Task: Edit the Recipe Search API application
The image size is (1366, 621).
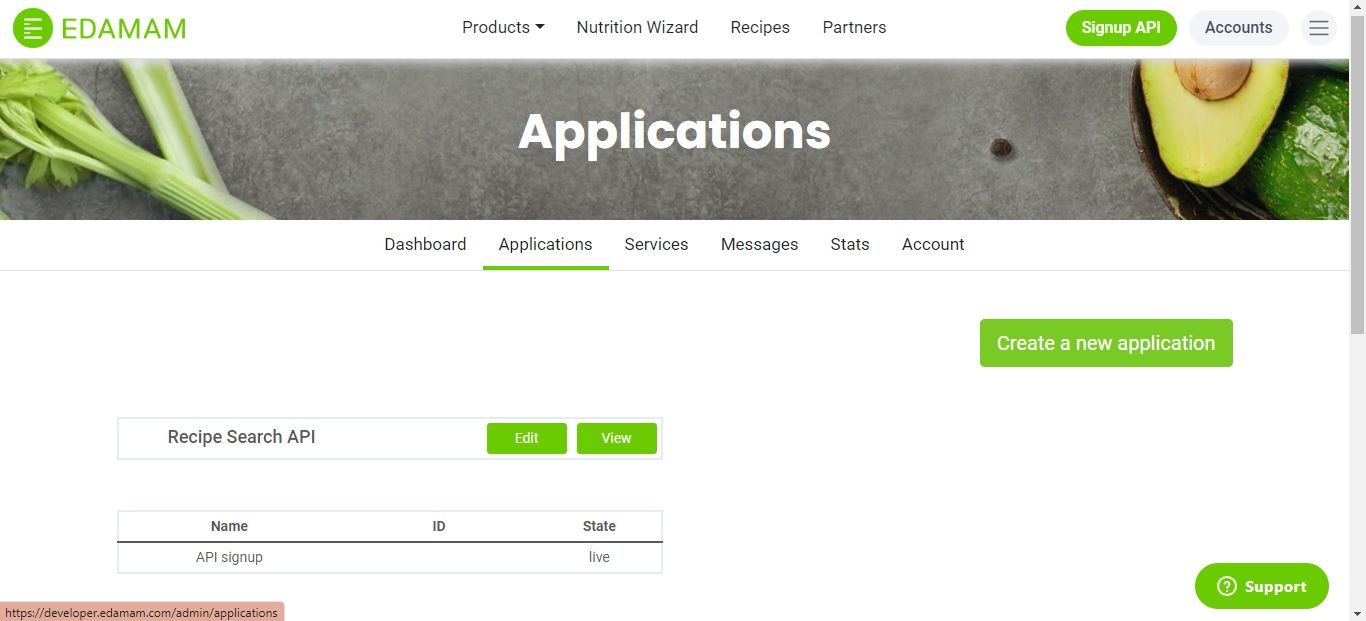Action: [x=527, y=438]
